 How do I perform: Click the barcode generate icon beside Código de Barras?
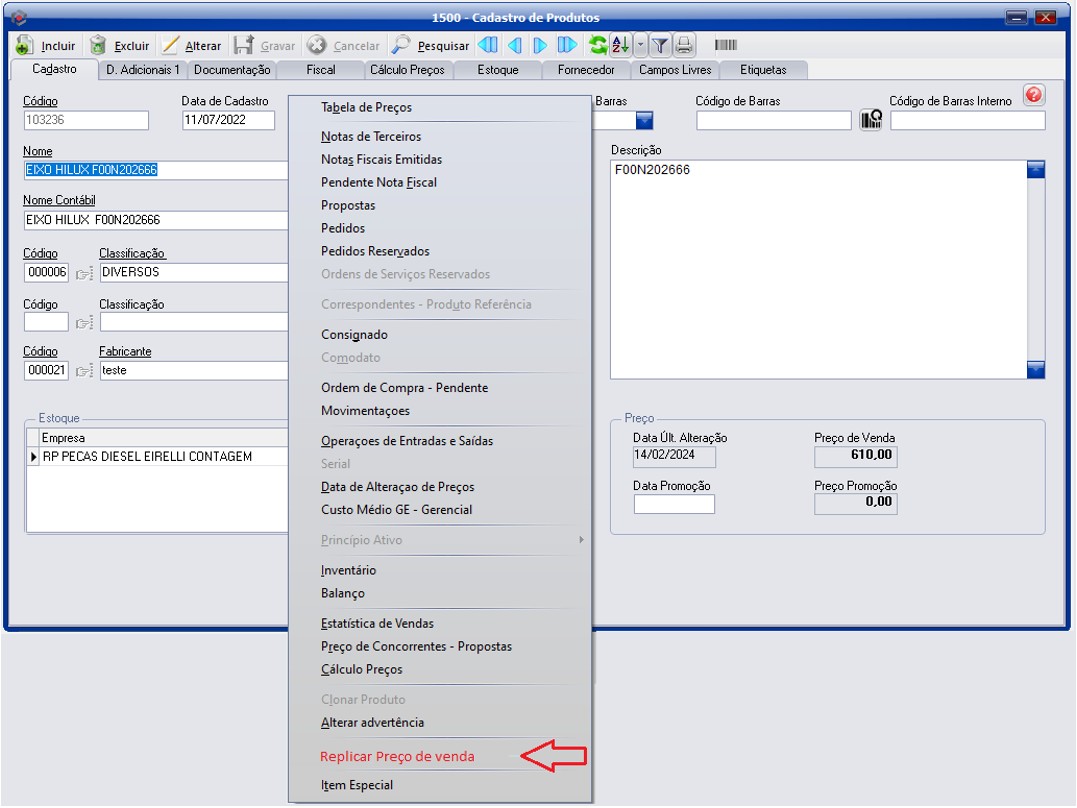[x=871, y=121]
